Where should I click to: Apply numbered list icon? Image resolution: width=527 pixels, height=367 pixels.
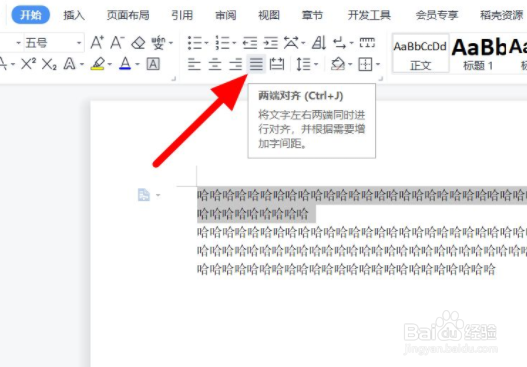[222, 43]
